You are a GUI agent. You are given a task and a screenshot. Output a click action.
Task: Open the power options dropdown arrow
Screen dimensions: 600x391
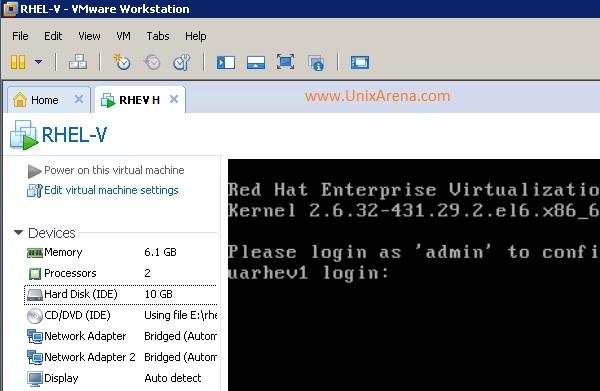(39, 62)
